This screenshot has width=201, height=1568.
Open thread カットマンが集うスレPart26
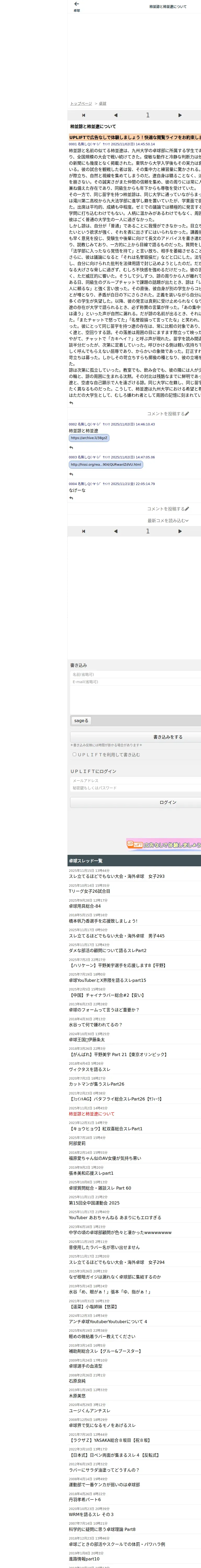[96, 1083]
